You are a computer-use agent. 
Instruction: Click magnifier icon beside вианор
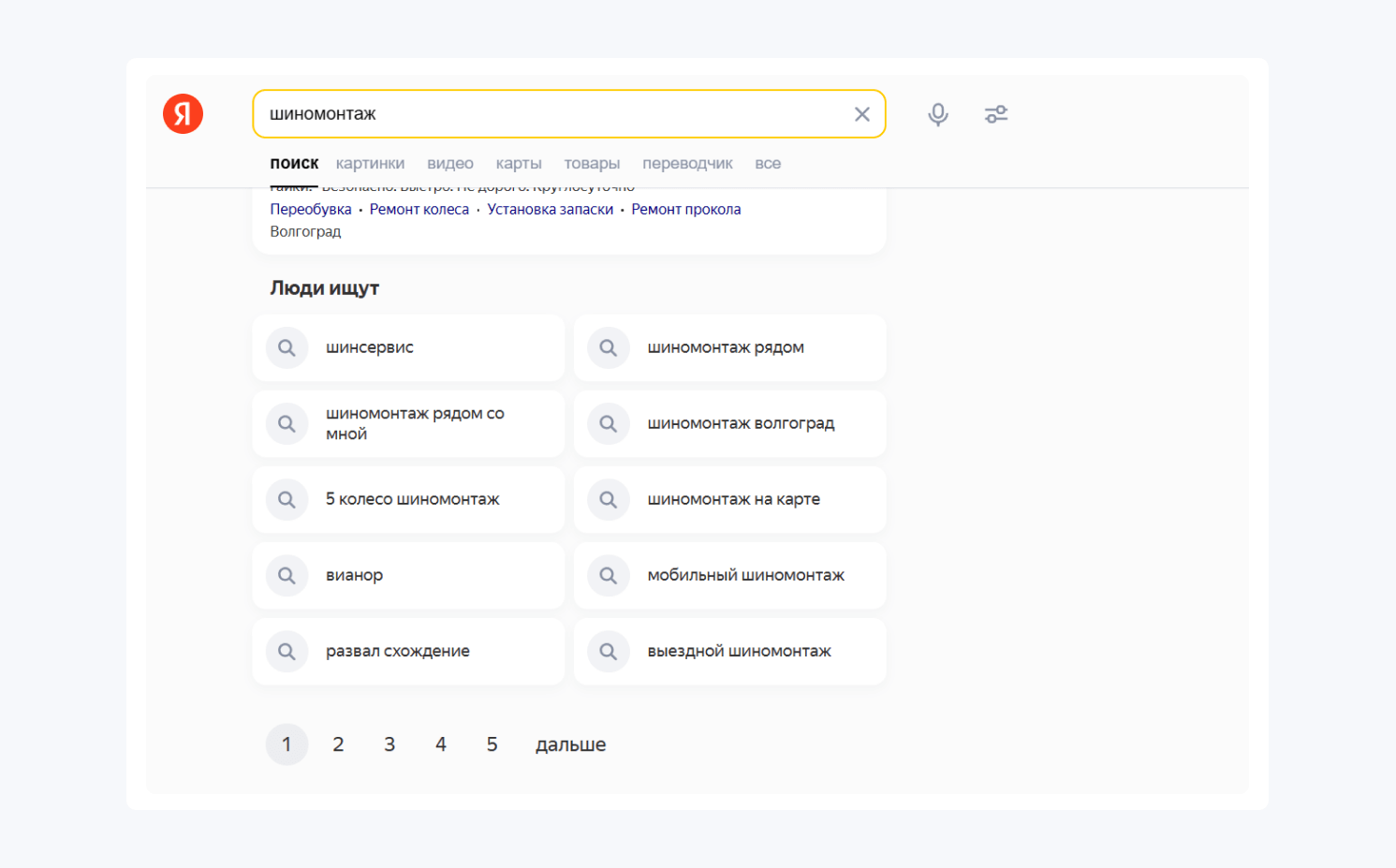pos(287,576)
